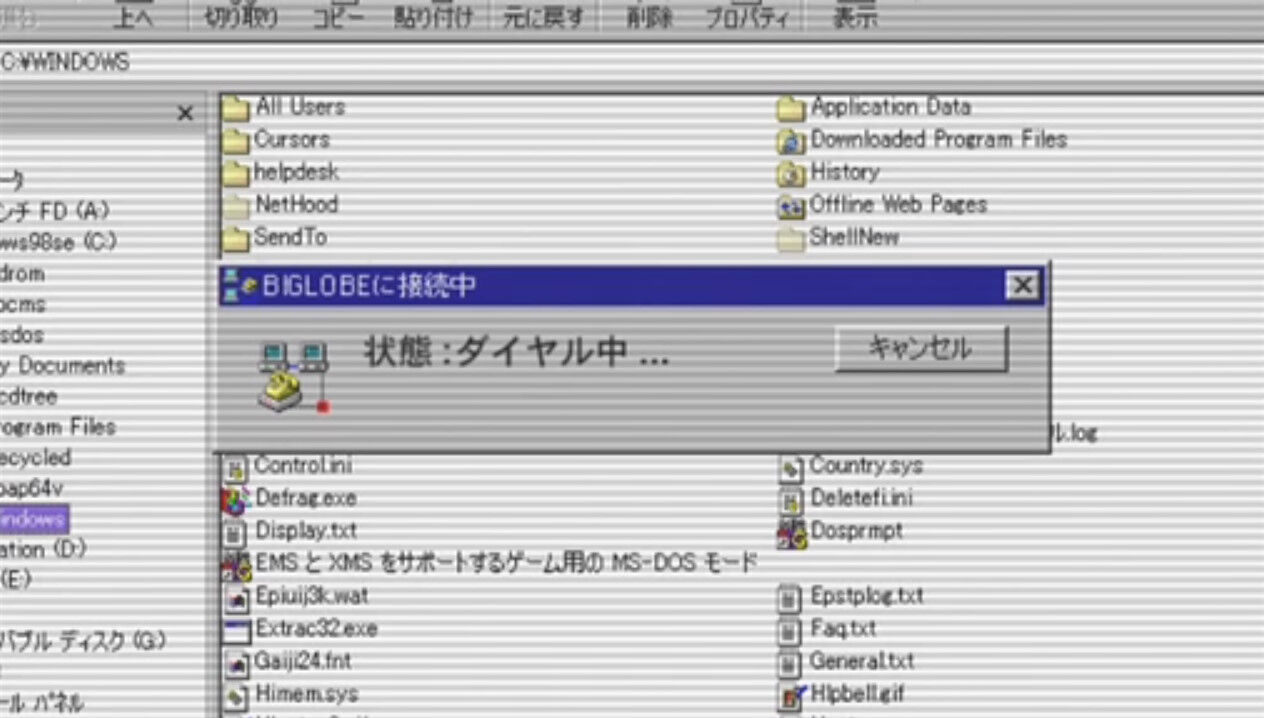Select the ディスク (G:) removable disk in tree
The image size is (1264, 718).
point(83,640)
